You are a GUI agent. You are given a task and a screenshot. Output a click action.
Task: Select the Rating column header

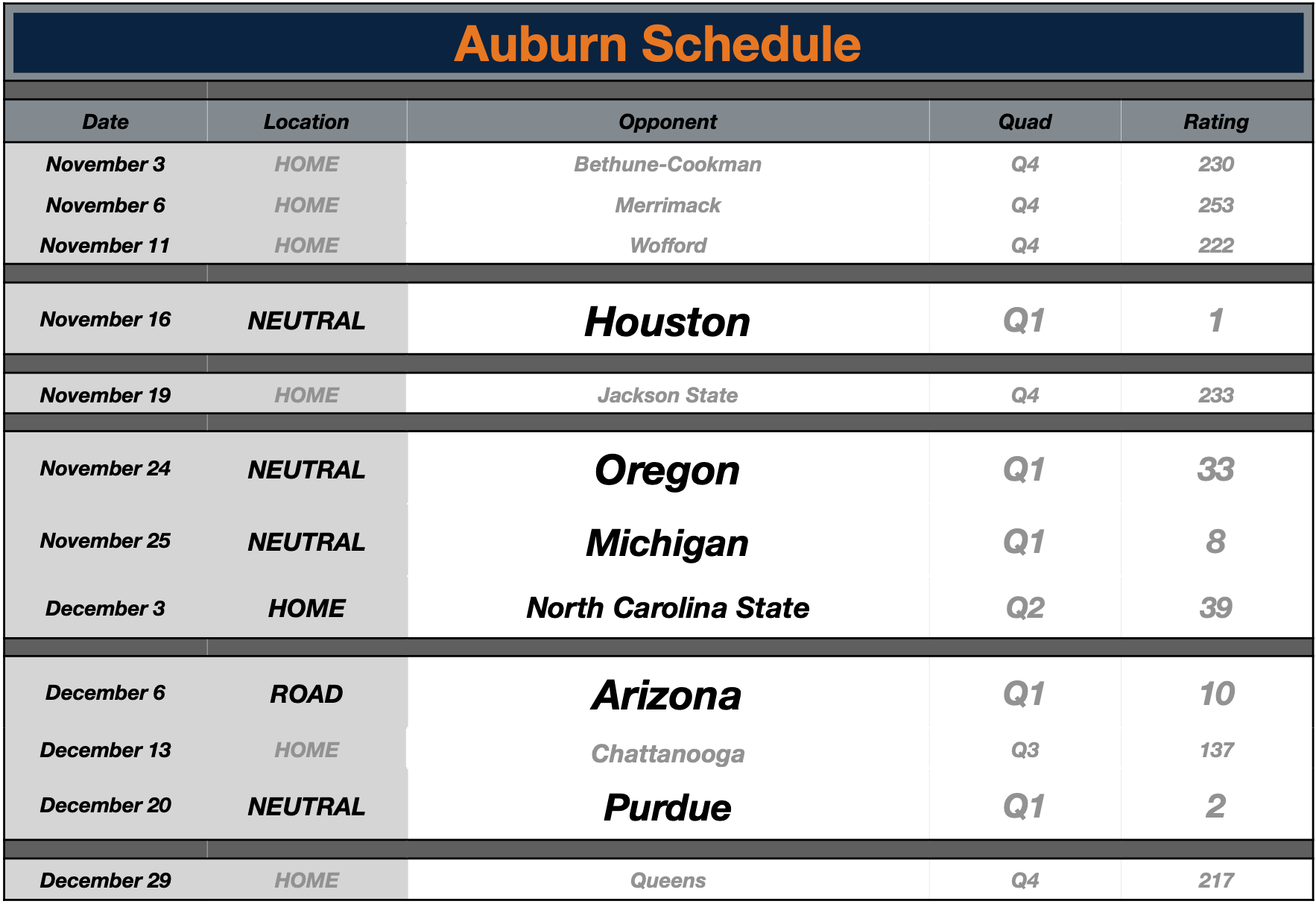(x=1216, y=121)
